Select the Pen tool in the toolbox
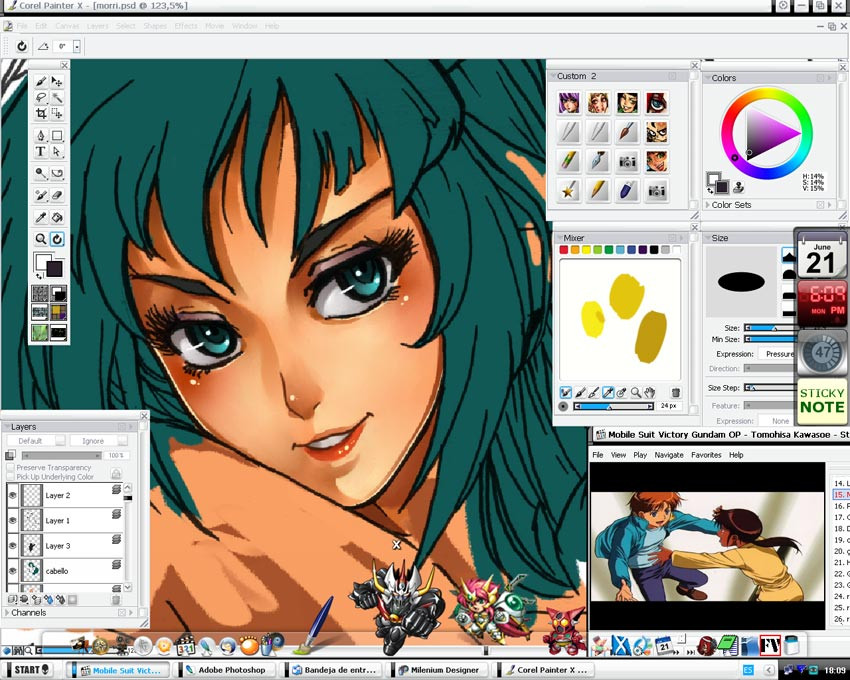Image resolution: width=850 pixels, height=680 pixels. tap(41, 136)
